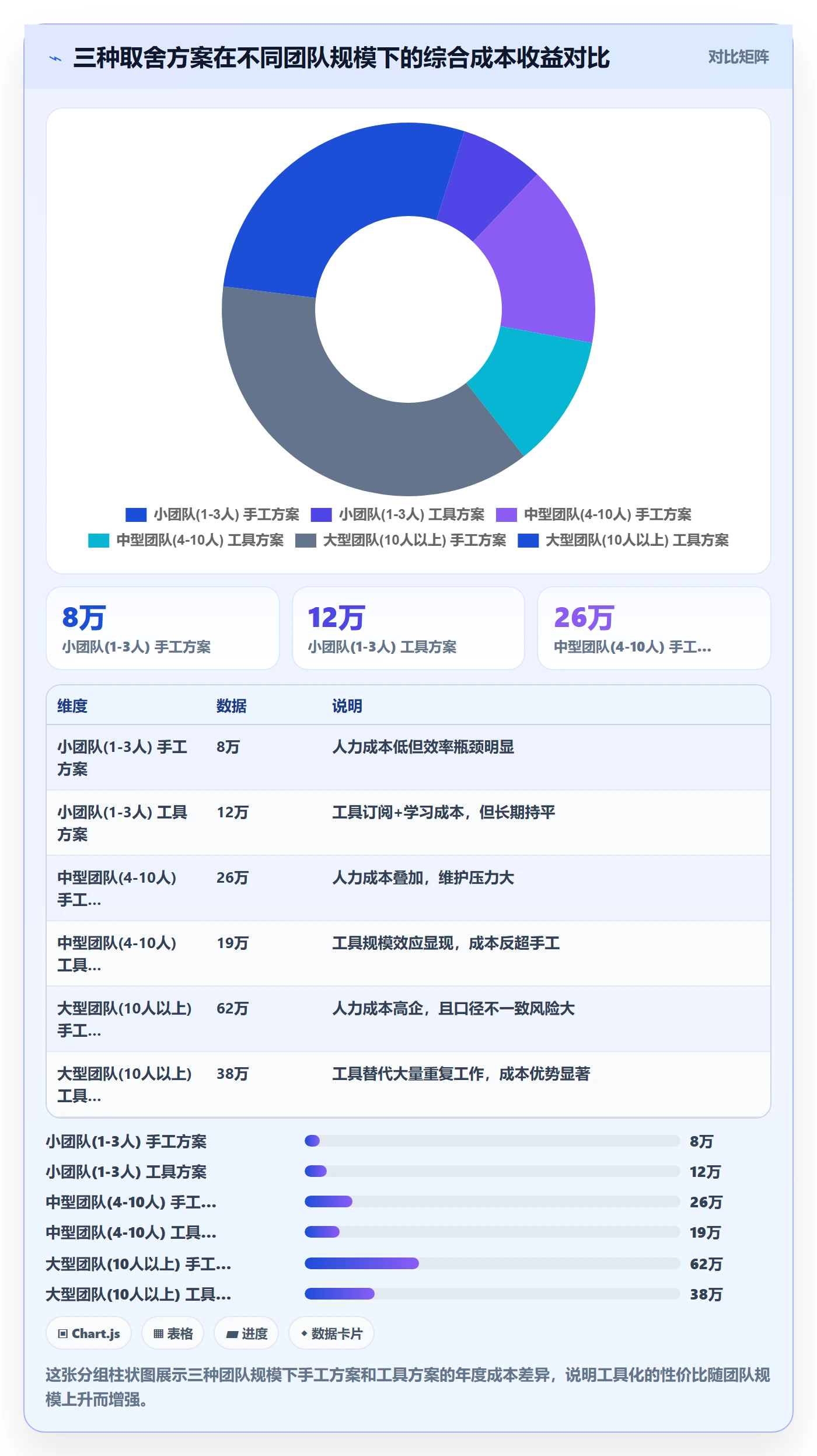Select the Chart.js tag chip
The image size is (817, 1456).
[x=89, y=1333]
